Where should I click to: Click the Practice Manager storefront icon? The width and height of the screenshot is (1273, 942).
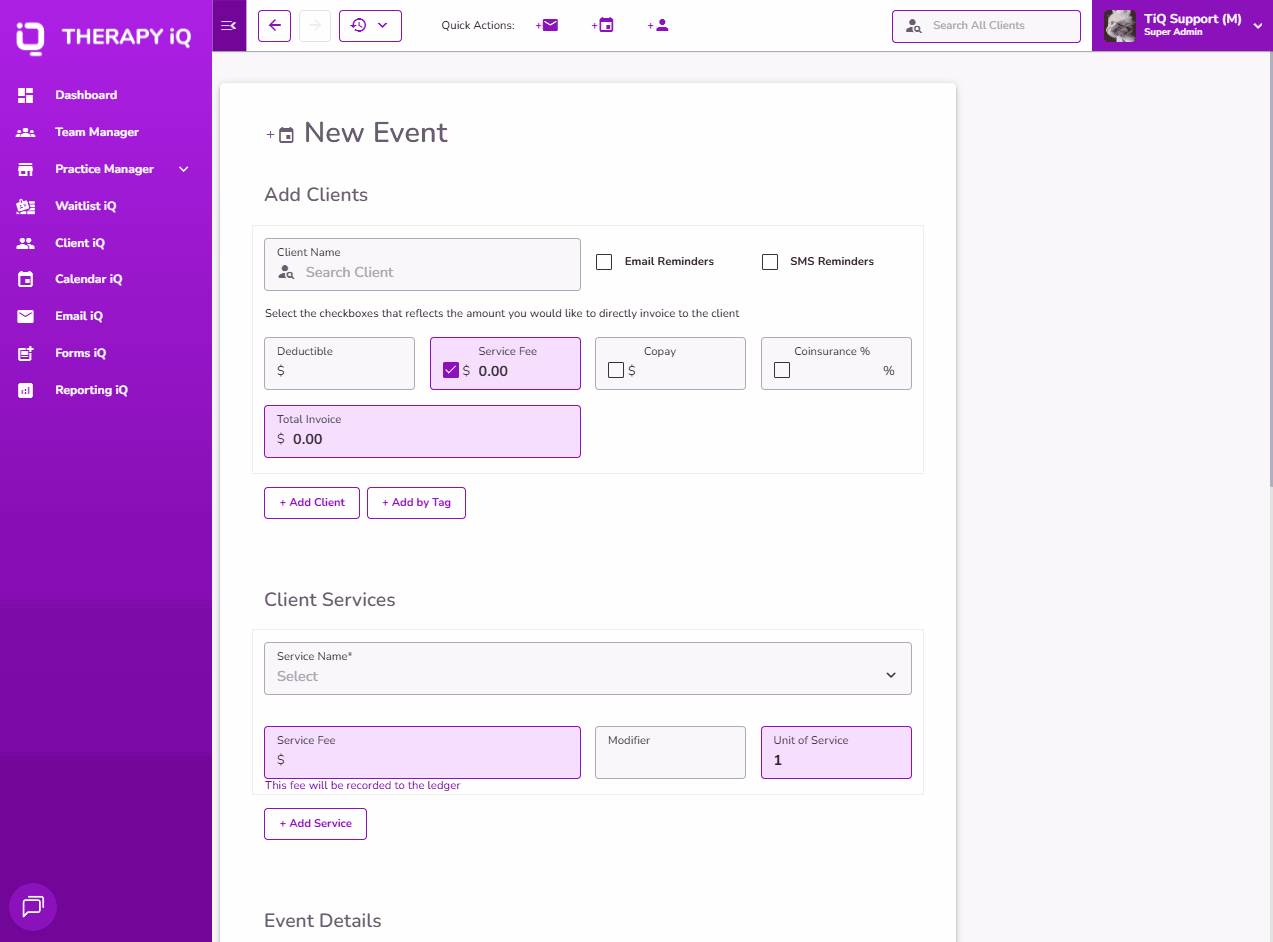click(26, 169)
